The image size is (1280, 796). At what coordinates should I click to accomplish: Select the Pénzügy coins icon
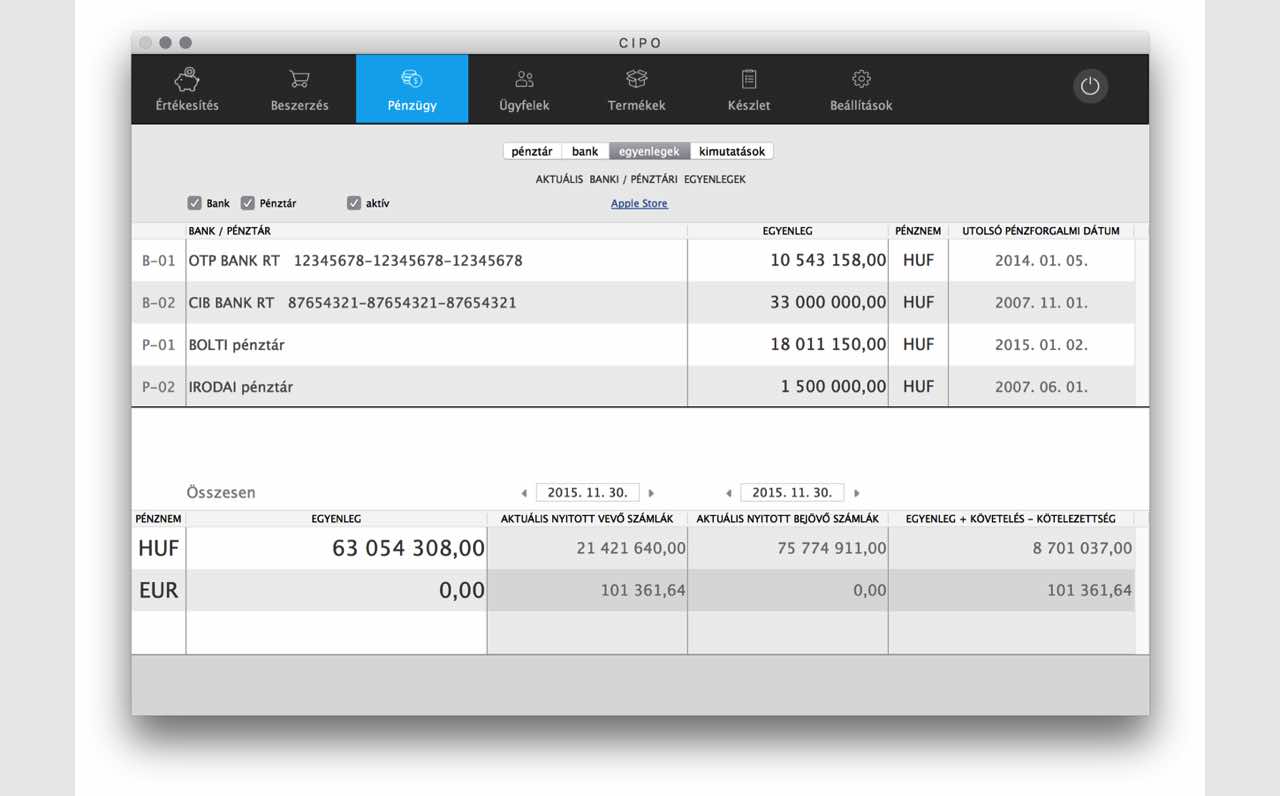tap(412, 79)
